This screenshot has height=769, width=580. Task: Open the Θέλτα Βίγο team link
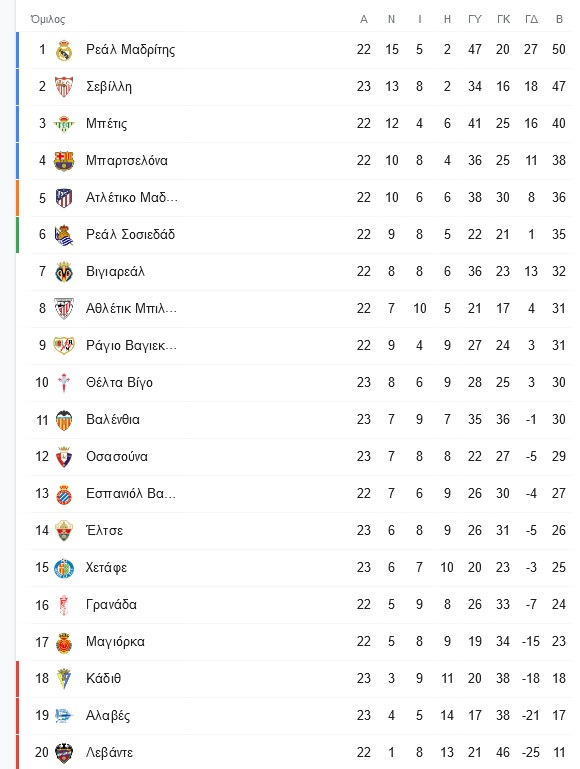click(119, 383)
